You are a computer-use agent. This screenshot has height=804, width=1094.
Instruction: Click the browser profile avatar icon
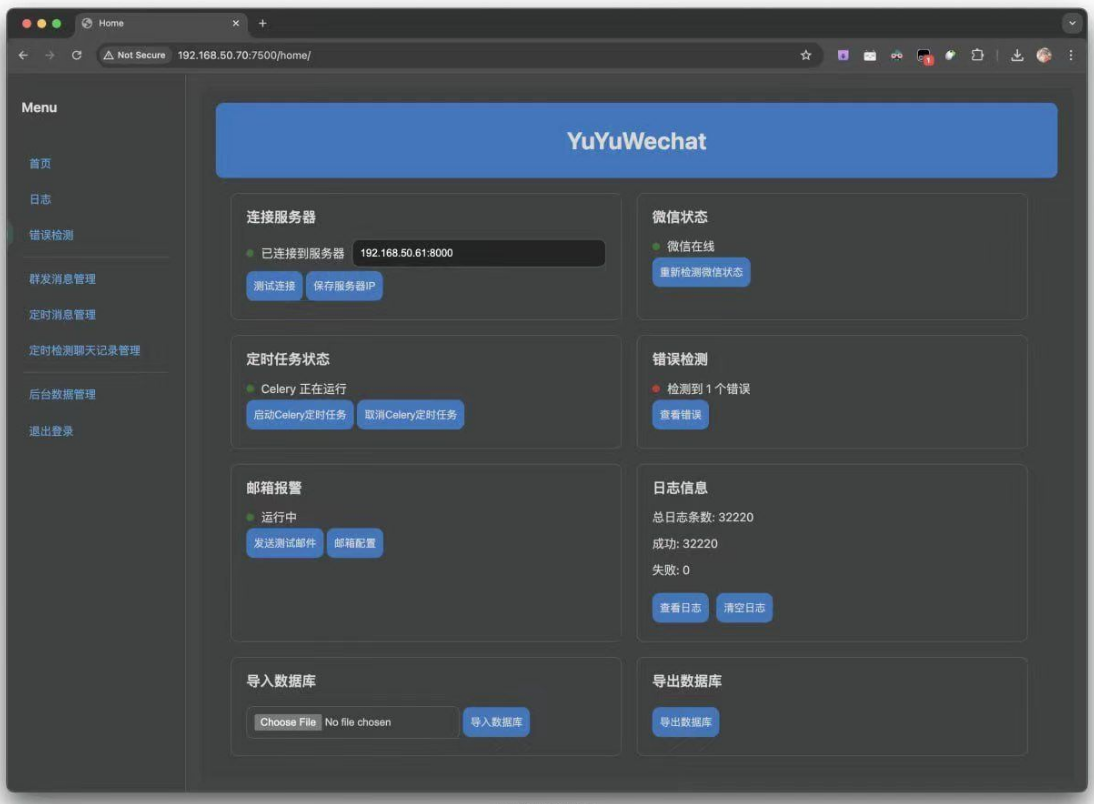coord(1045,55)
